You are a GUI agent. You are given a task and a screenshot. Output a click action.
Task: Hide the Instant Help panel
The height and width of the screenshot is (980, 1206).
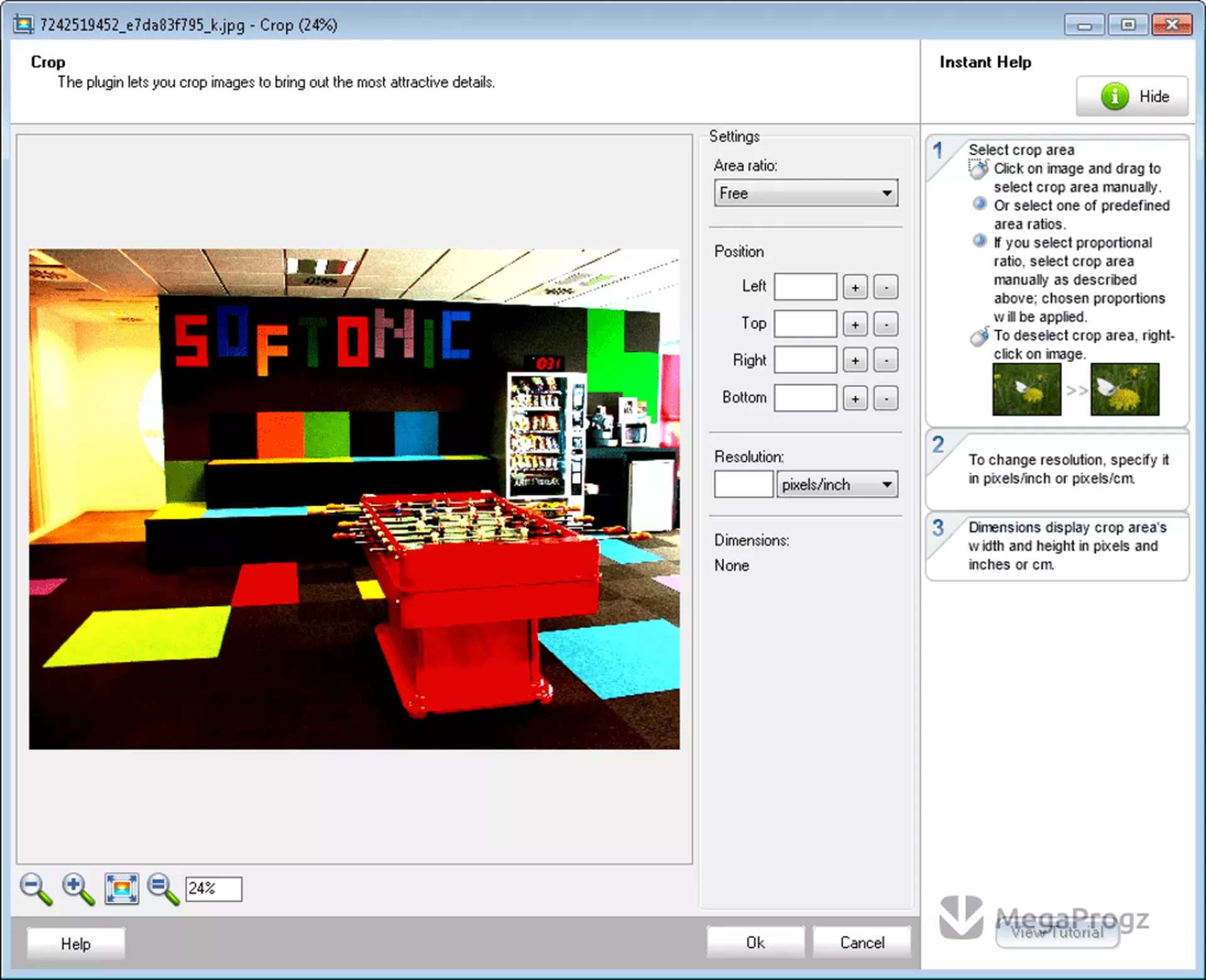tap(1132, 96)
